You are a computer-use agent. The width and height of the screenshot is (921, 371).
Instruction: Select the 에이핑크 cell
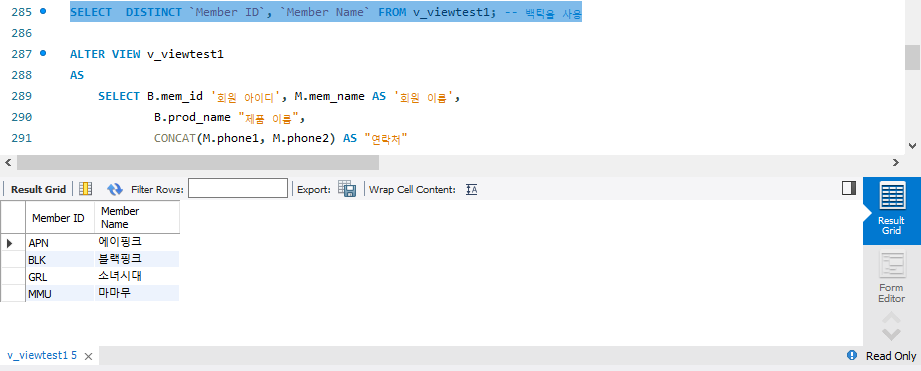click(137, 242)
